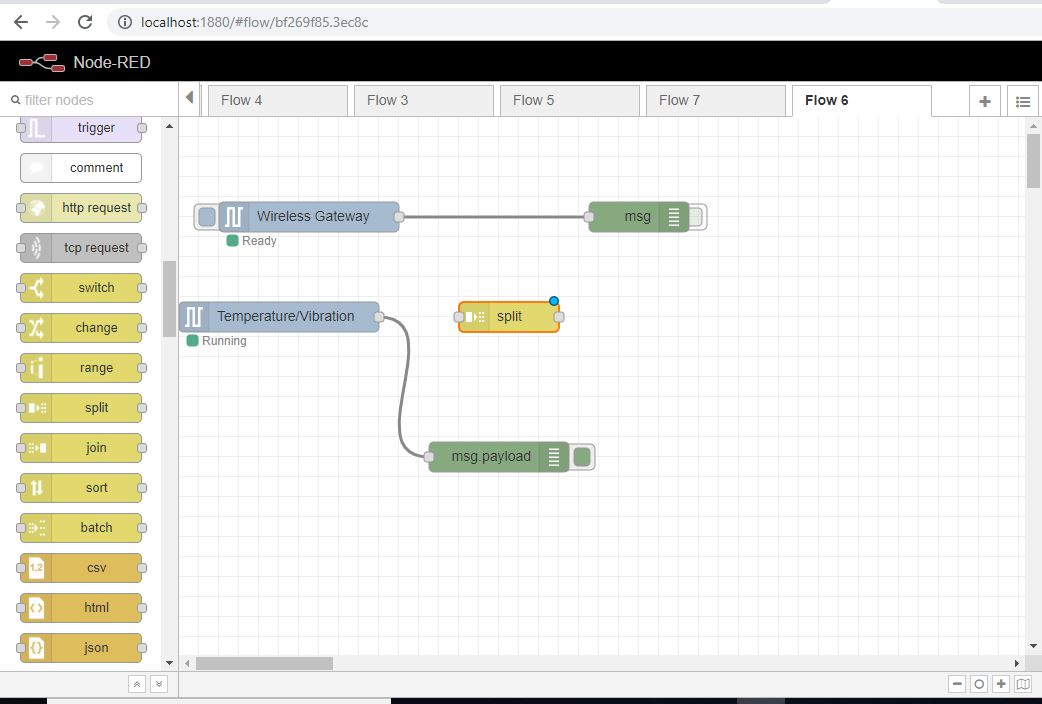1042x704 pixels.
Task: Switch to Flow 3 tab
Action: point(424,100)
